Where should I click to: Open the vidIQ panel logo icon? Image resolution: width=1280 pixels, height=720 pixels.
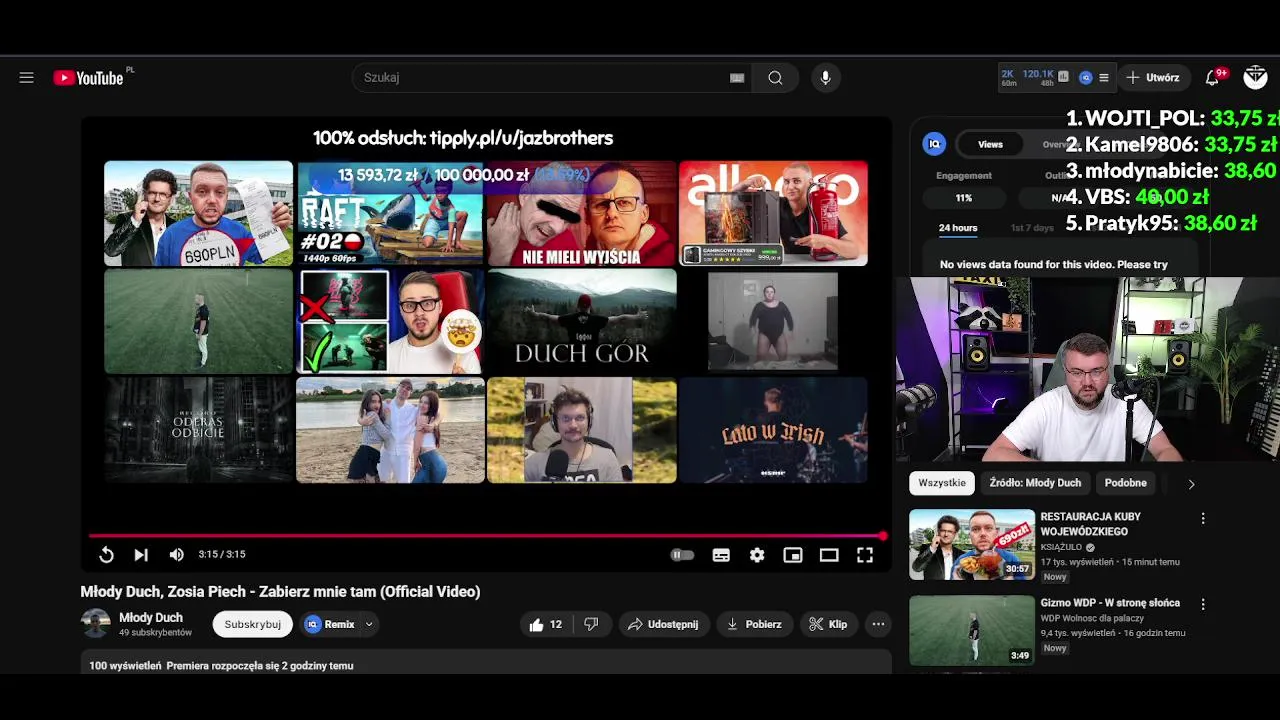(934, 144)
